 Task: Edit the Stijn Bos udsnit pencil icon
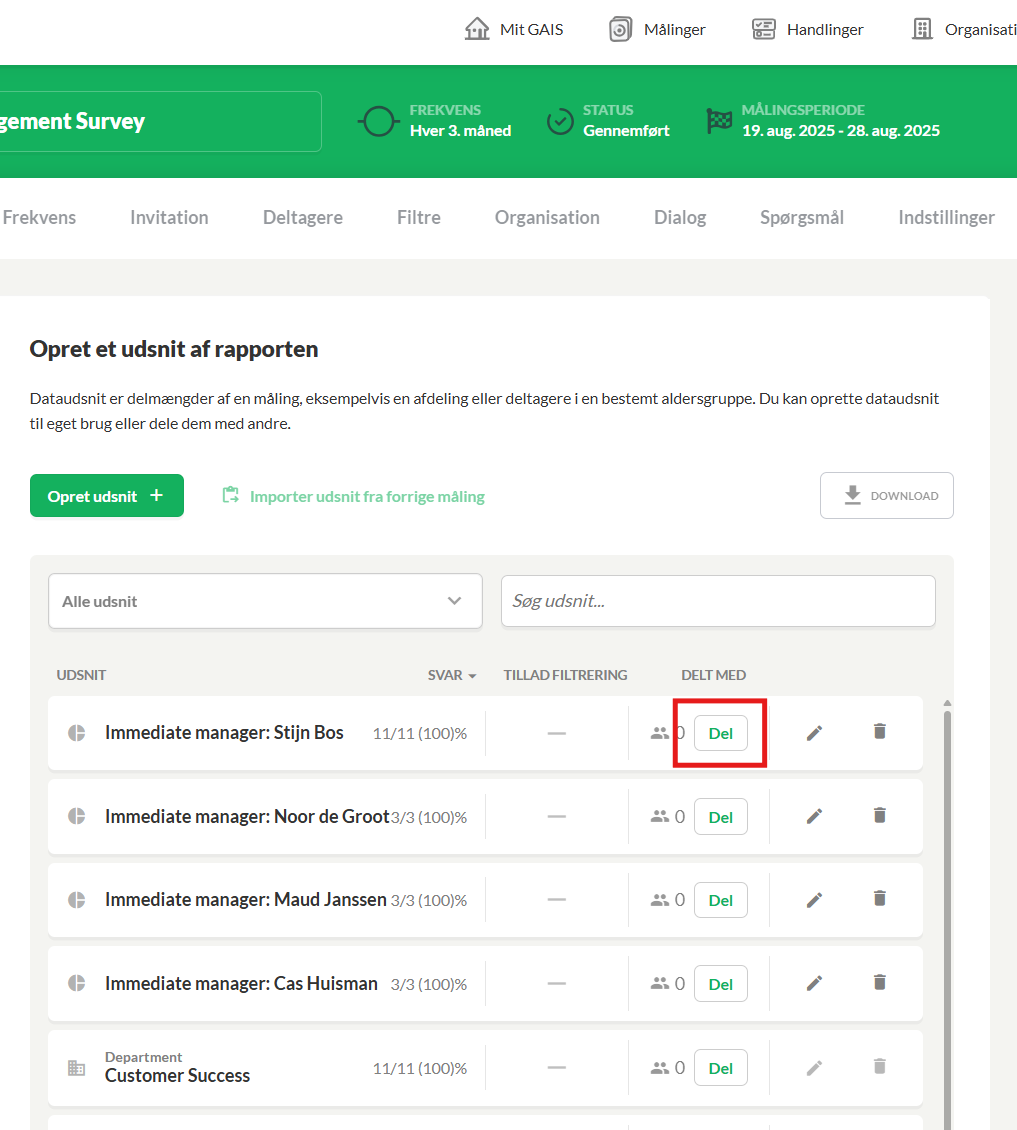tap(814, 734)
